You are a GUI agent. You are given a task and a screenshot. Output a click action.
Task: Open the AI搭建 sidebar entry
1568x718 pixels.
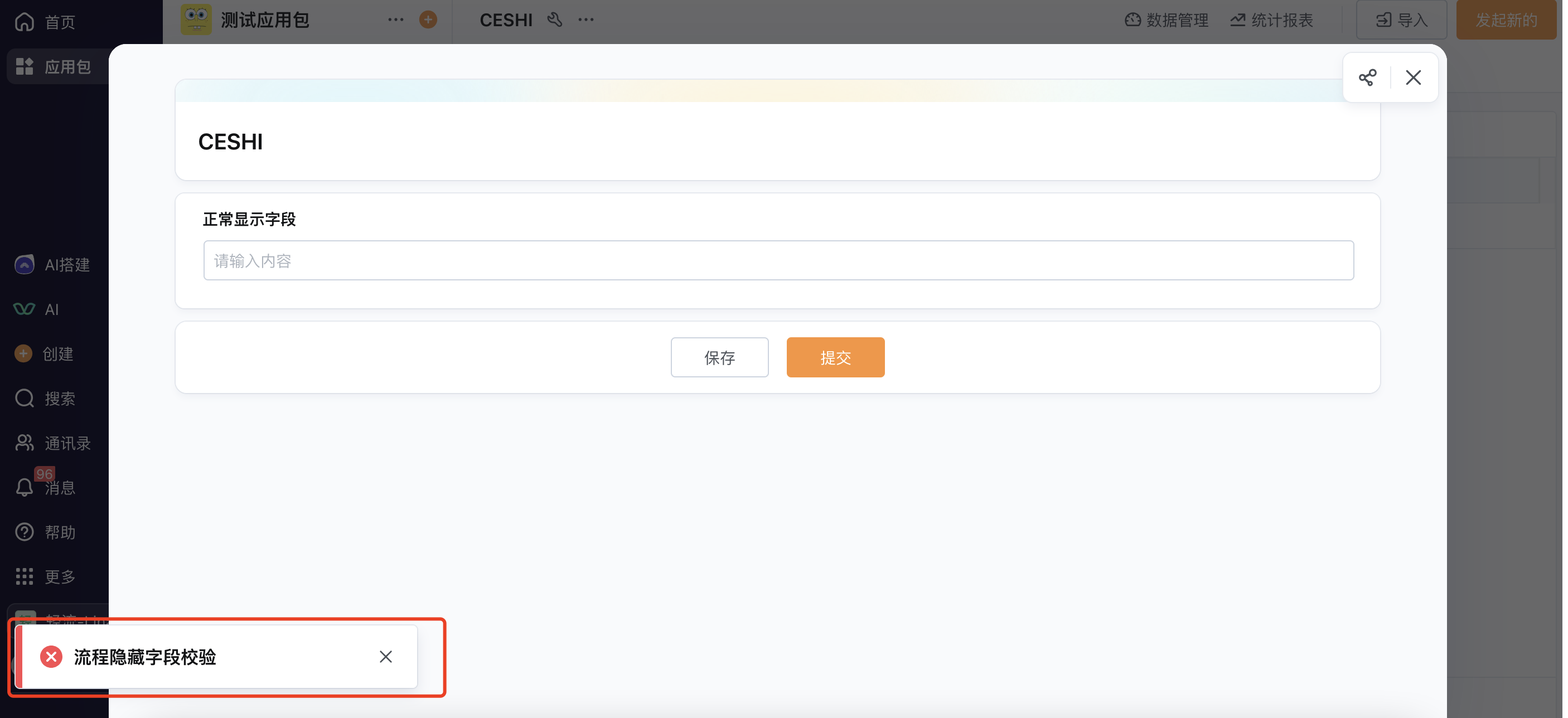click(x=54, y=264)
